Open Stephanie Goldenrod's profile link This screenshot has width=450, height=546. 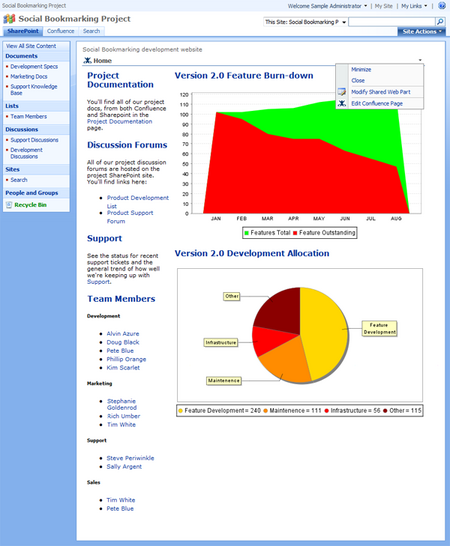[122, 404]
